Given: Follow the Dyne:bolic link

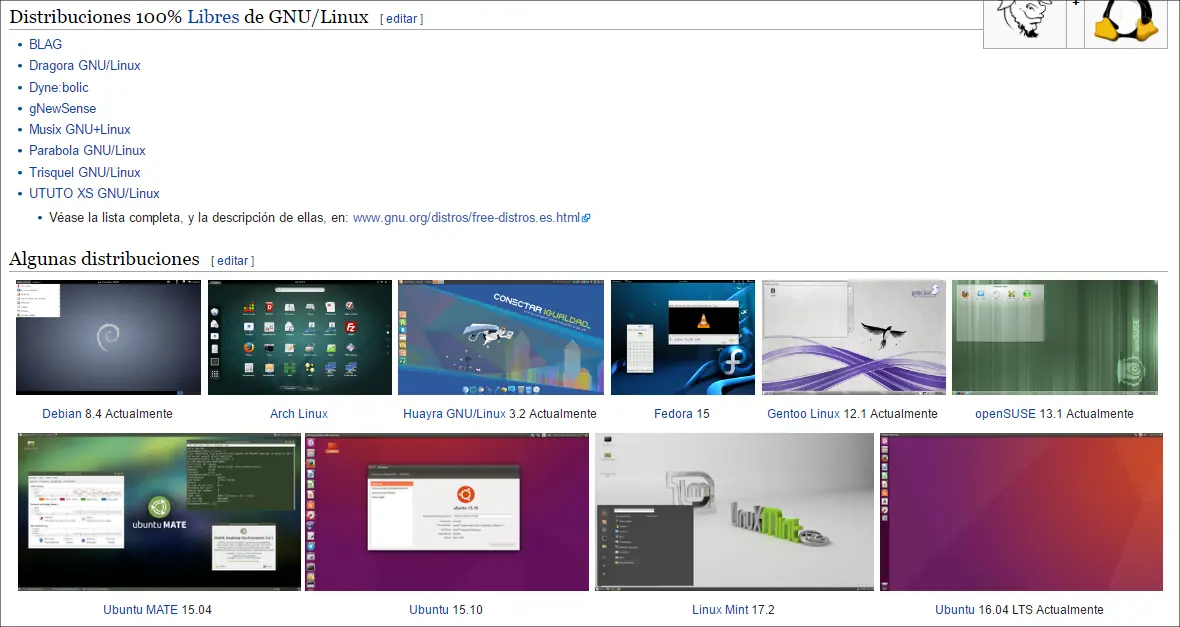Looking at the screenshot, I should coord(59,87).
